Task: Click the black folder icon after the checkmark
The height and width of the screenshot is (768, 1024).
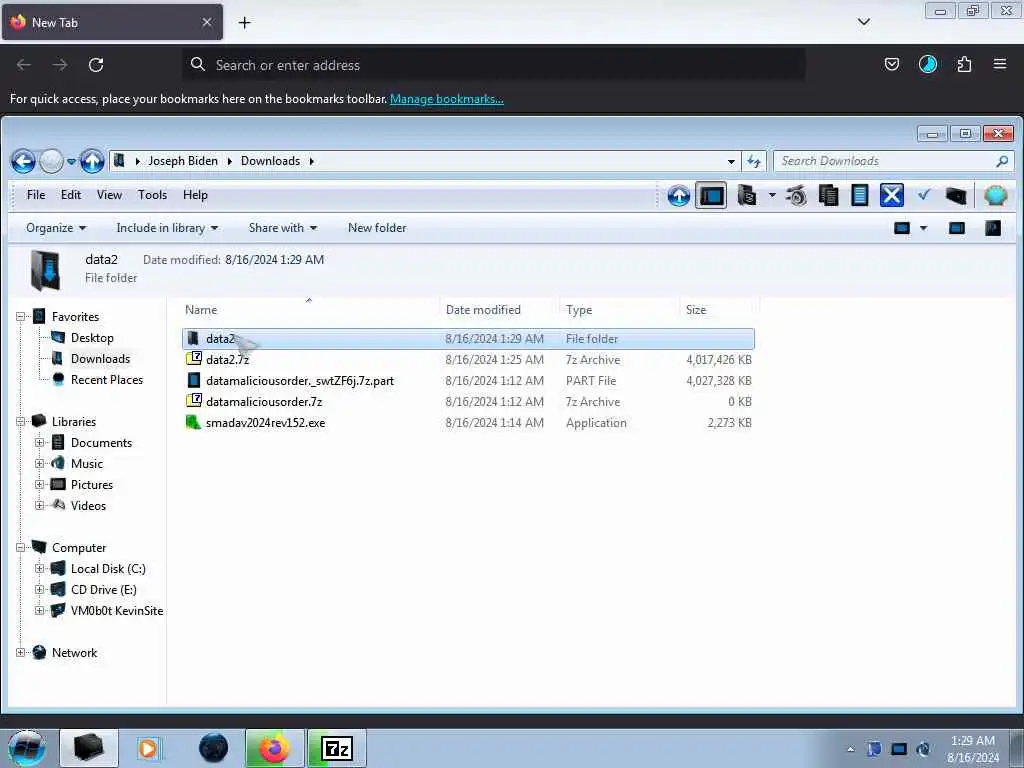Action: click(x=955, y=195)
